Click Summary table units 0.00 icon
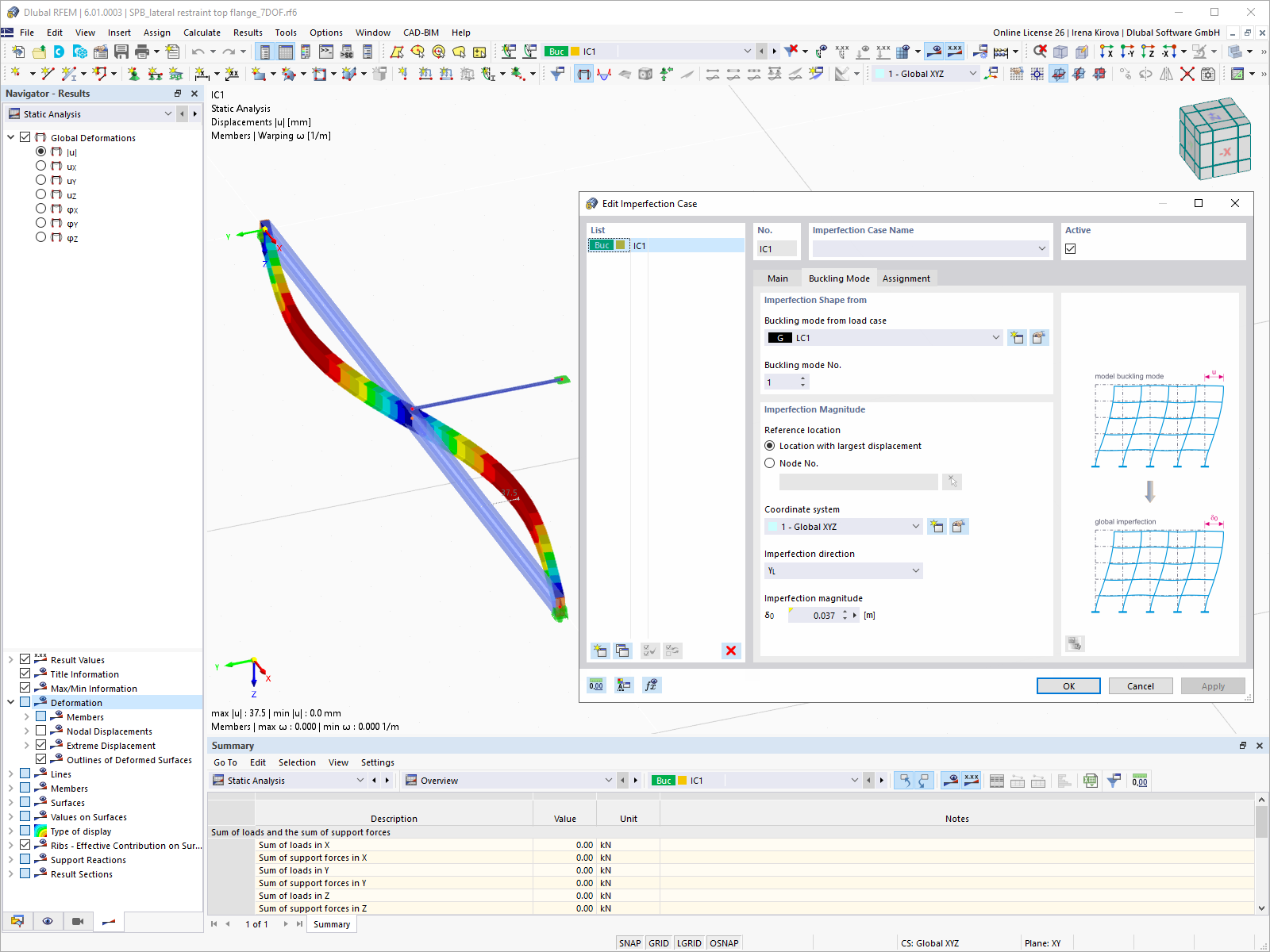 click(1140, 781)
